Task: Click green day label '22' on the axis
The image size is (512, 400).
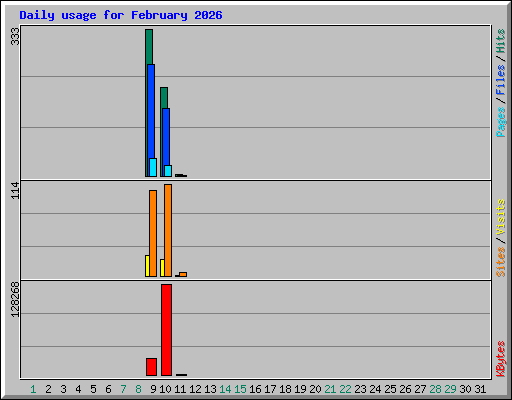Action: [345, 389]
